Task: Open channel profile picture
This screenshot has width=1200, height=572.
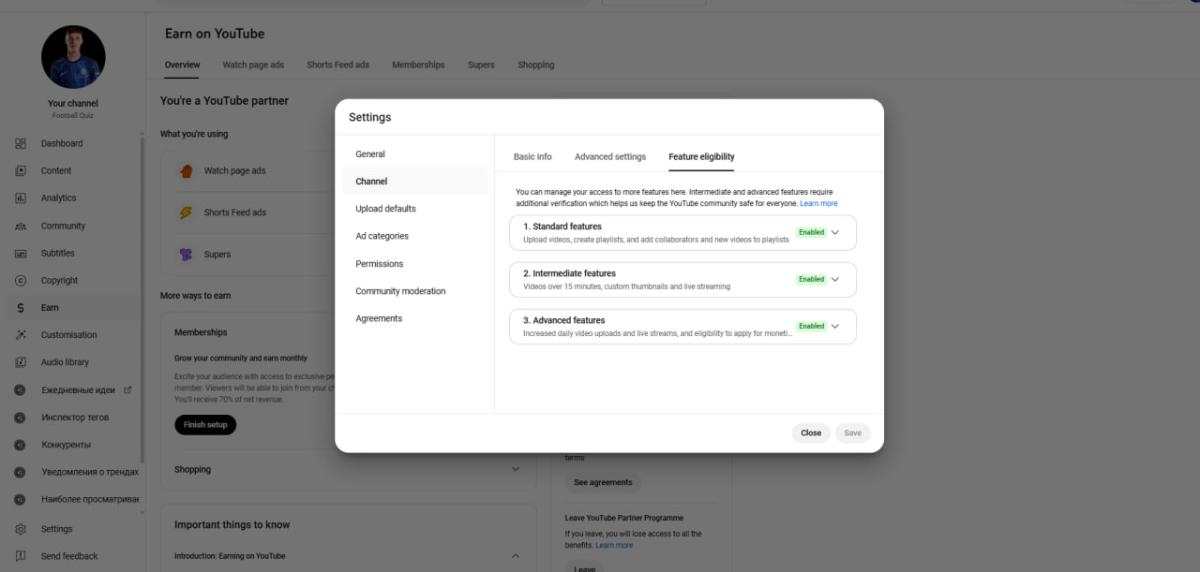Action: [73, 57]
